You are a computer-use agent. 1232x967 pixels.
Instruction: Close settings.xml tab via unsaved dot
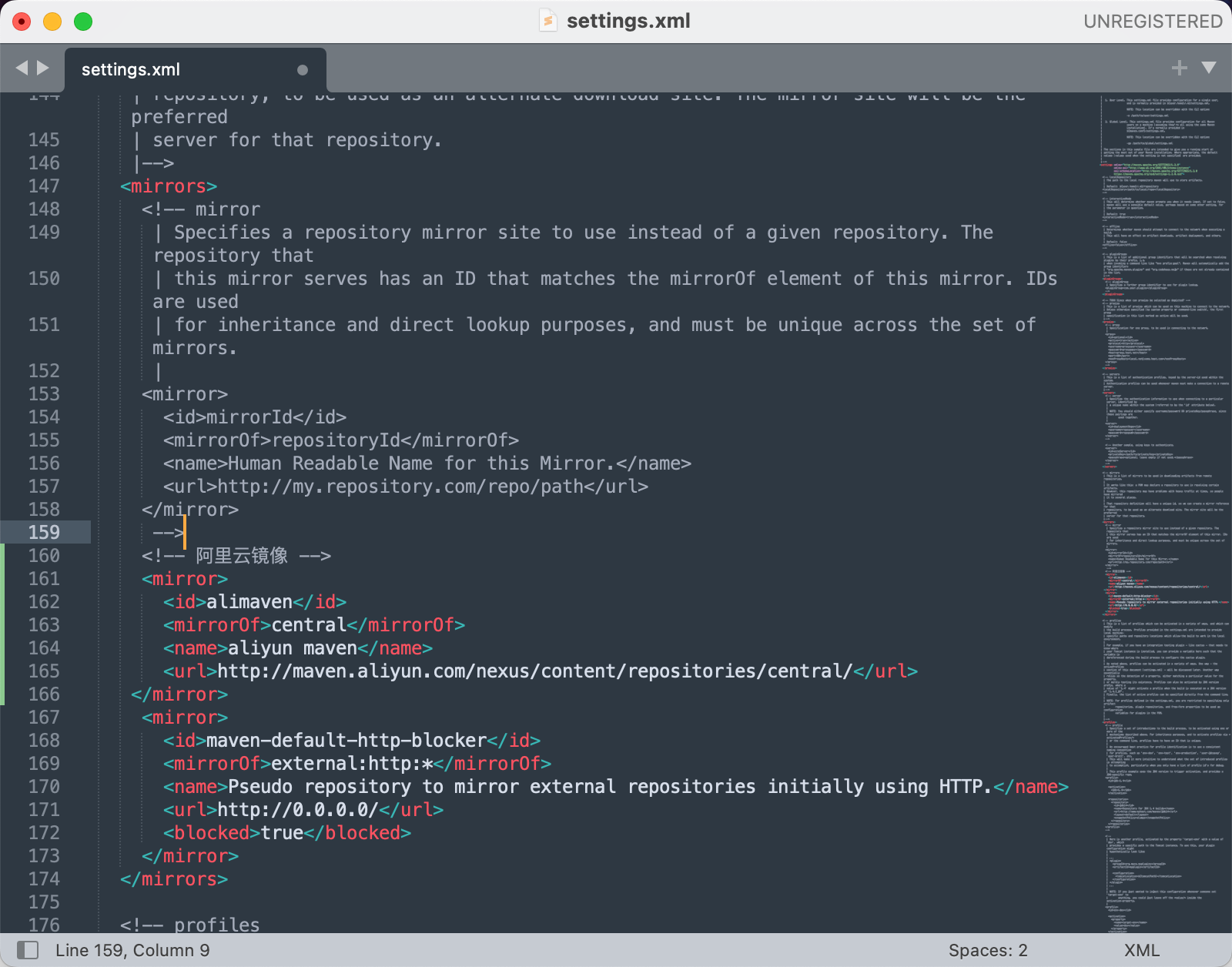[x=303, y=70]
